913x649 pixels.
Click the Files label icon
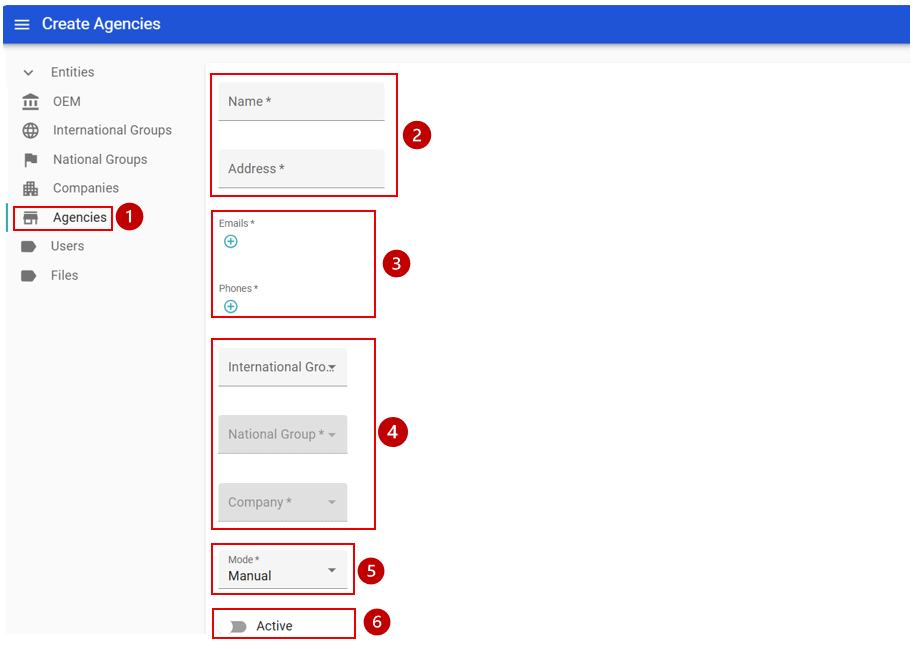coord(29,276)
